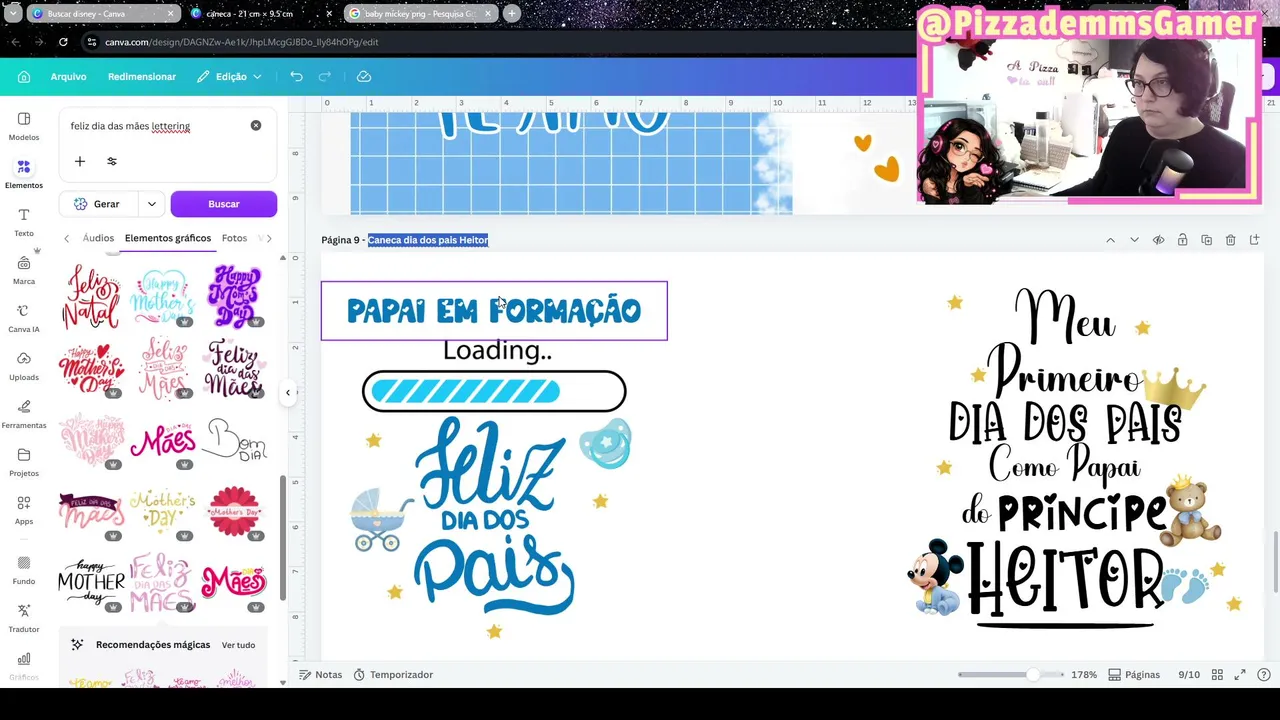
Task: Open the Apps panel
Action: 24,510
